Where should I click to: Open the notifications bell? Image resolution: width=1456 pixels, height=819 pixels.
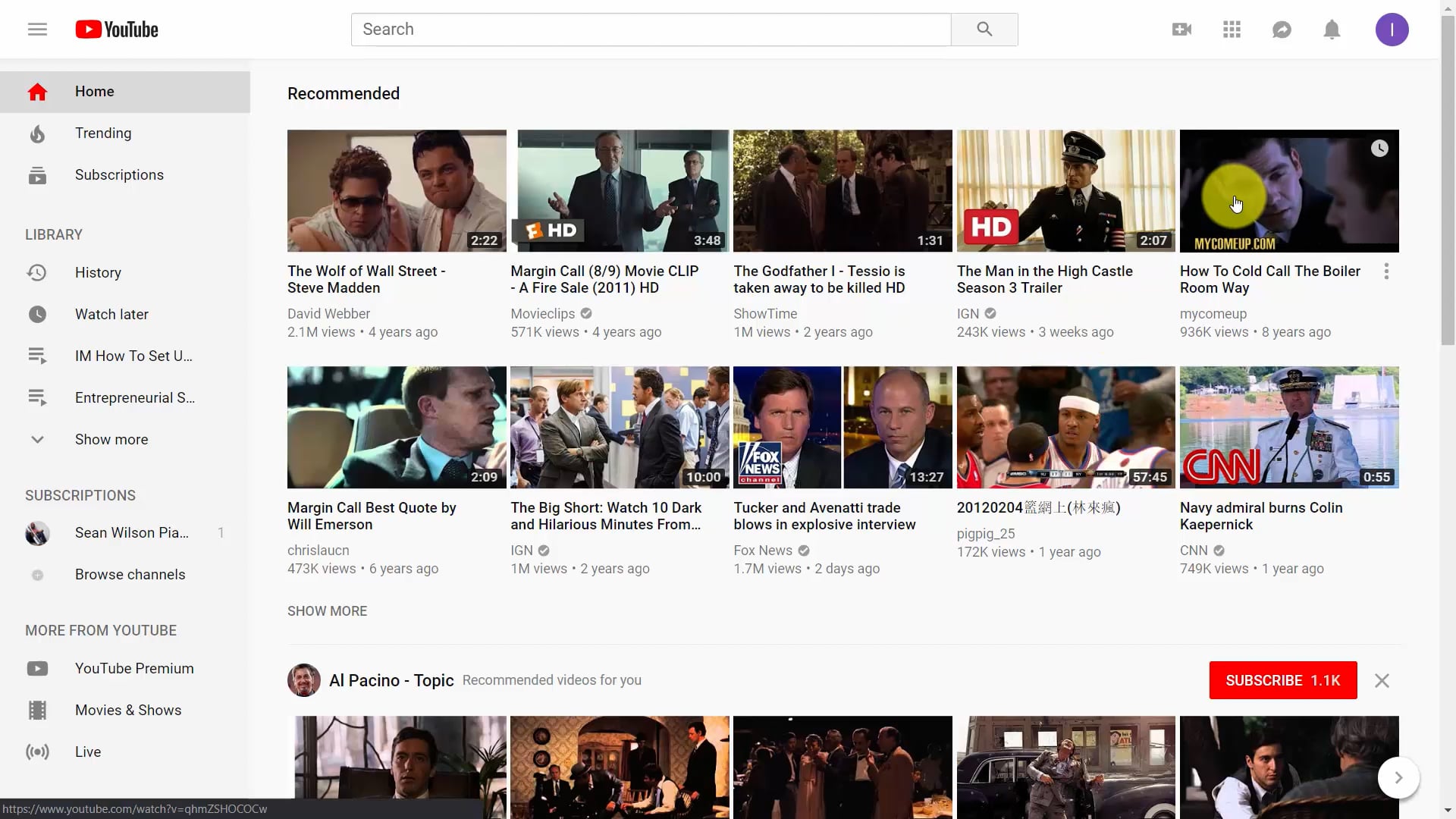coord(1332,30)
